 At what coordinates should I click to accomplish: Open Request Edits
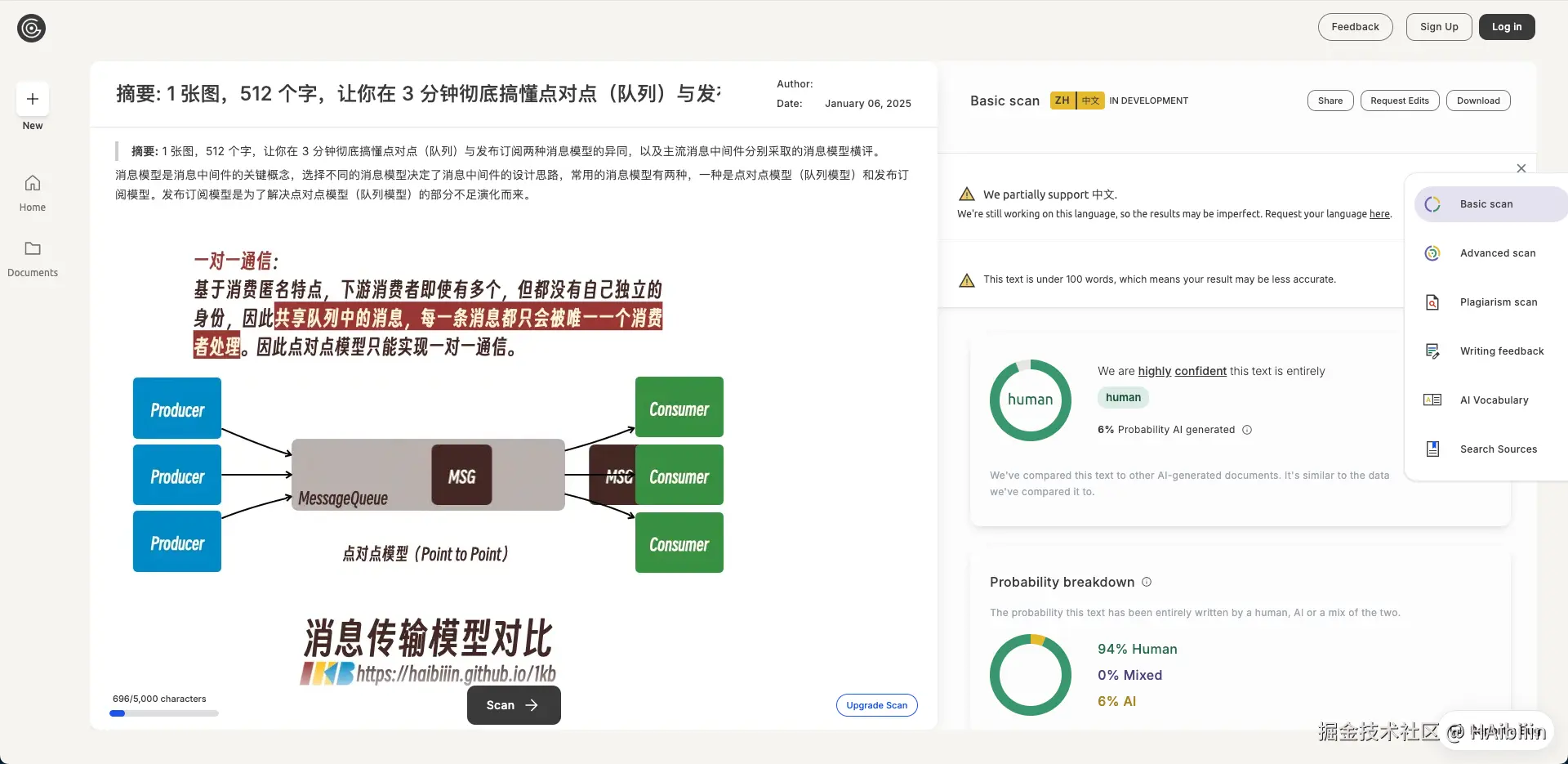click(x=1400, y=100)
